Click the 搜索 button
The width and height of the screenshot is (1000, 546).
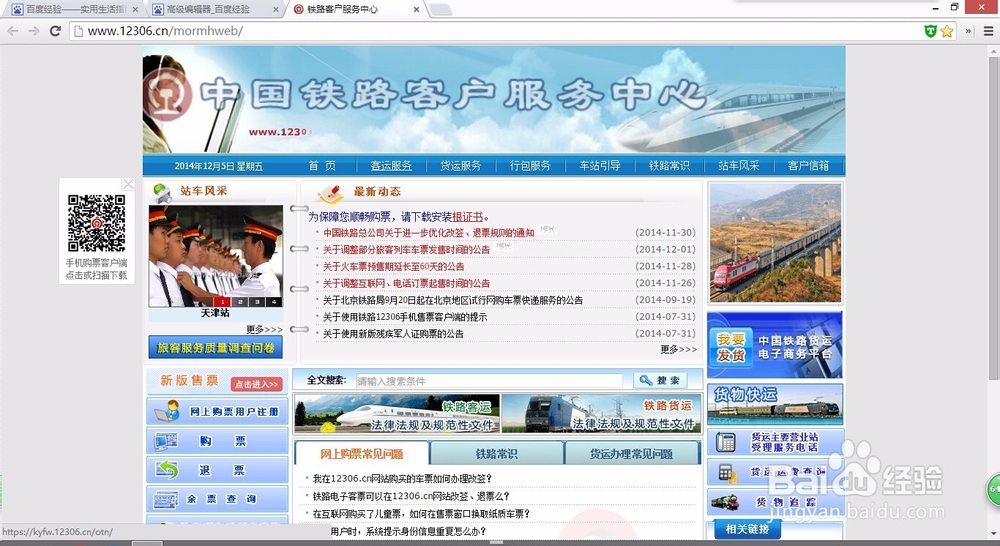click(x=660, y=380)
